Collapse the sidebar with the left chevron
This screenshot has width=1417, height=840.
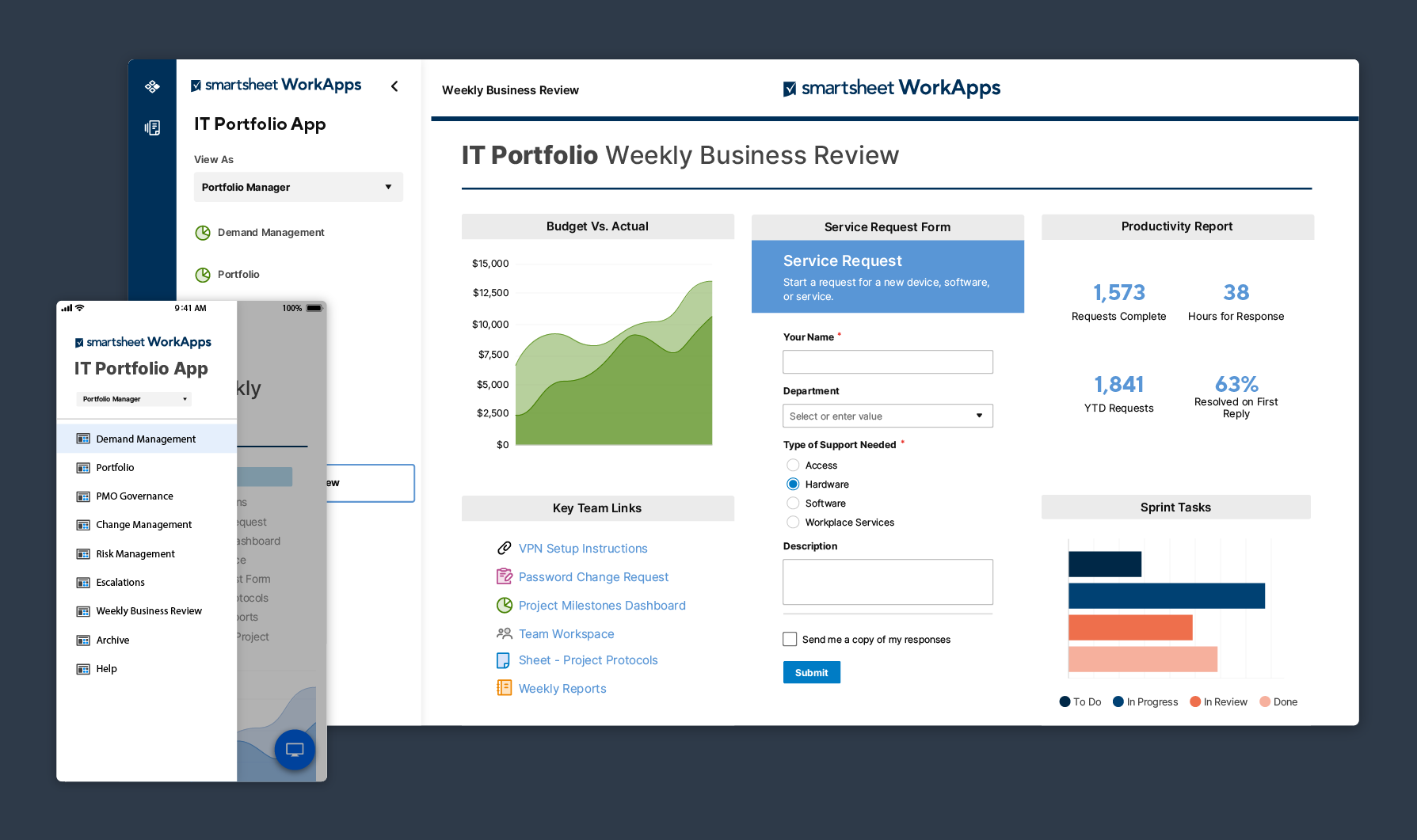click(394, 86)
